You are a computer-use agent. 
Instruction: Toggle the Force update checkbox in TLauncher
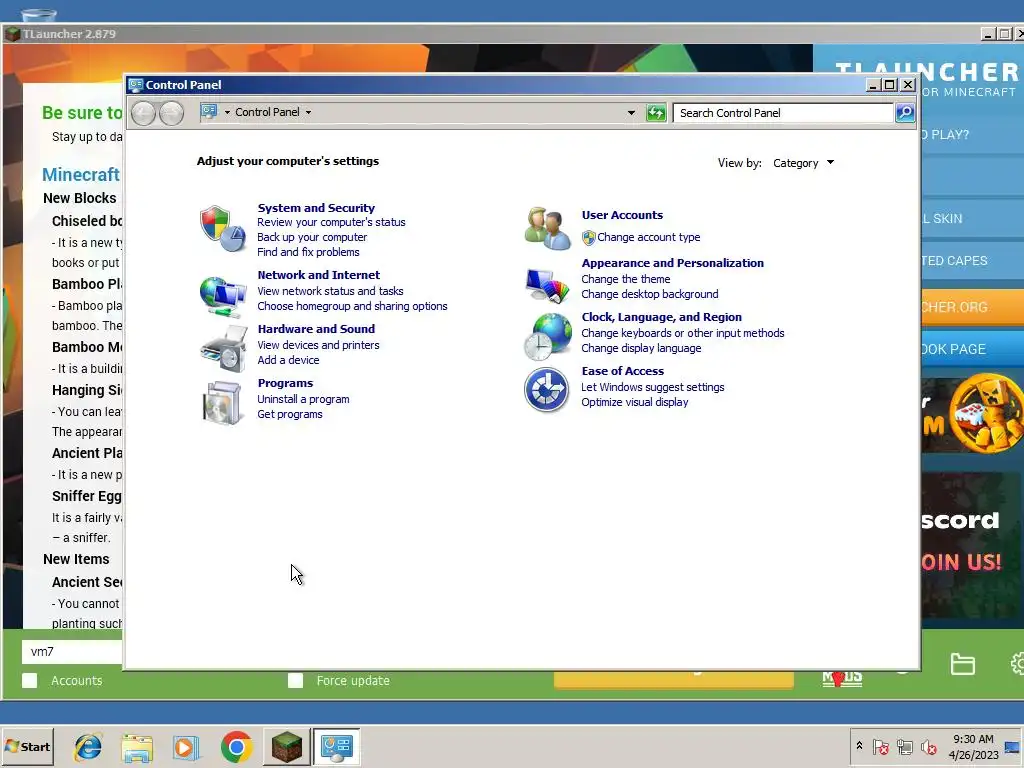[x=295, y=680]
